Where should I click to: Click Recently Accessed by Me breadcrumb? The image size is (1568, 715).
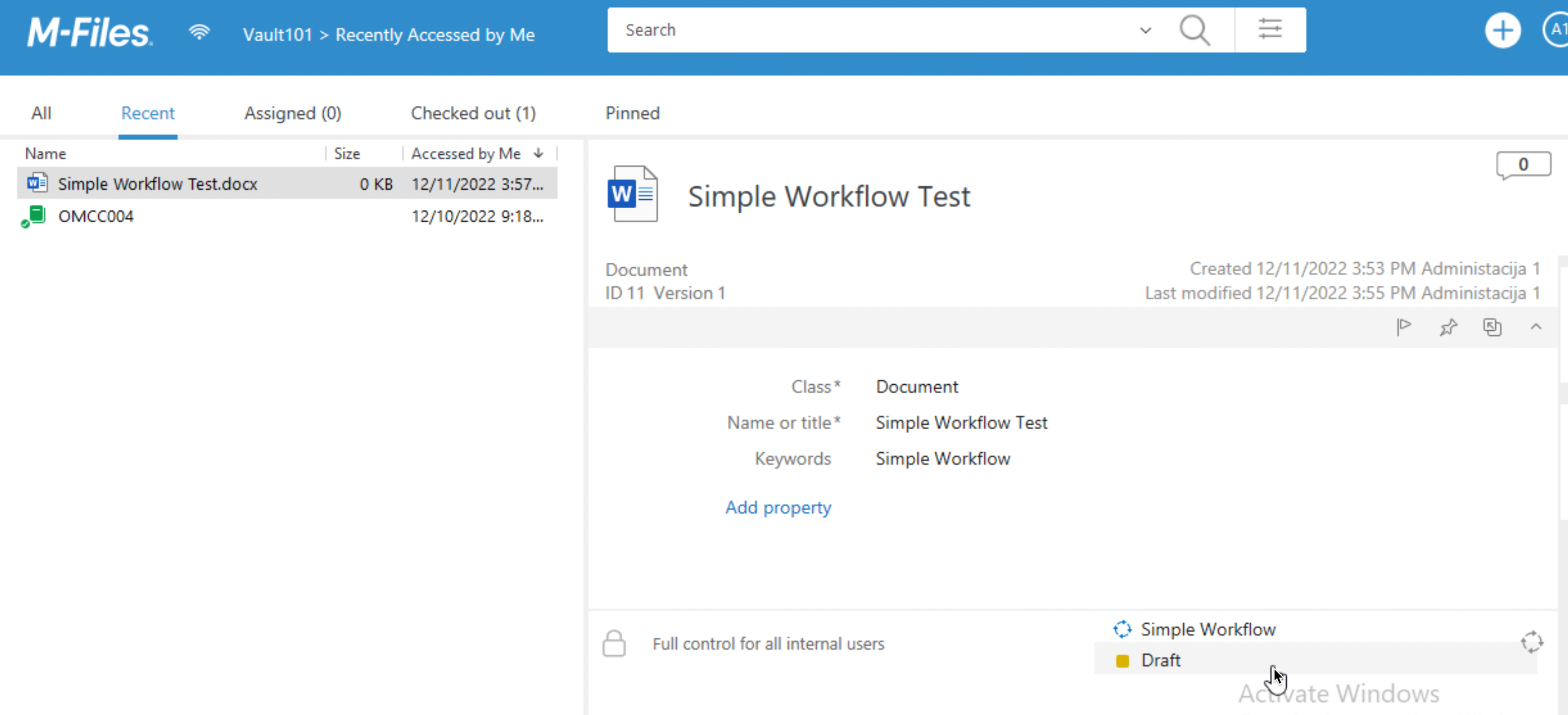(x=435, y=35)
